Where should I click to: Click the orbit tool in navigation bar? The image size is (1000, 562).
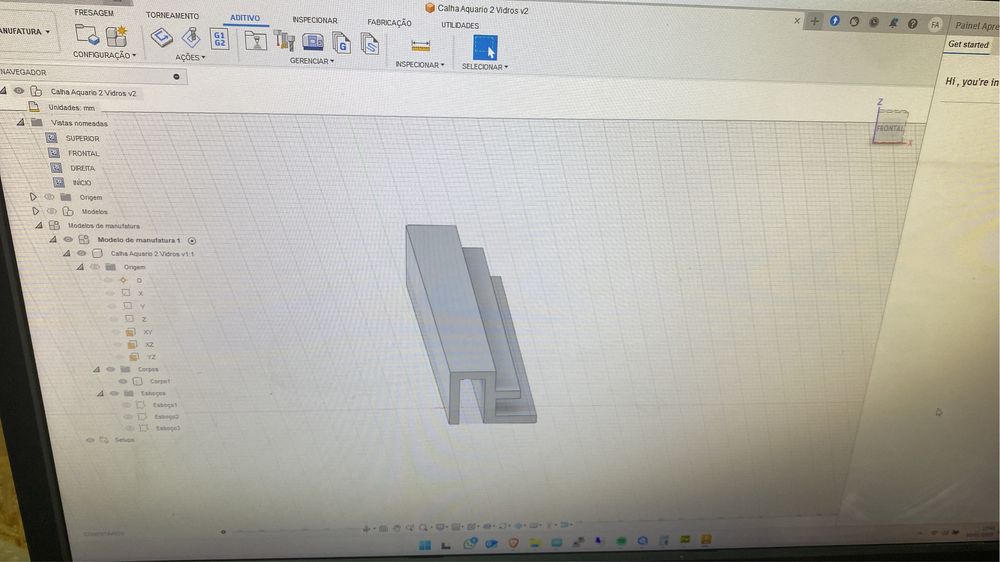(366, 528)
